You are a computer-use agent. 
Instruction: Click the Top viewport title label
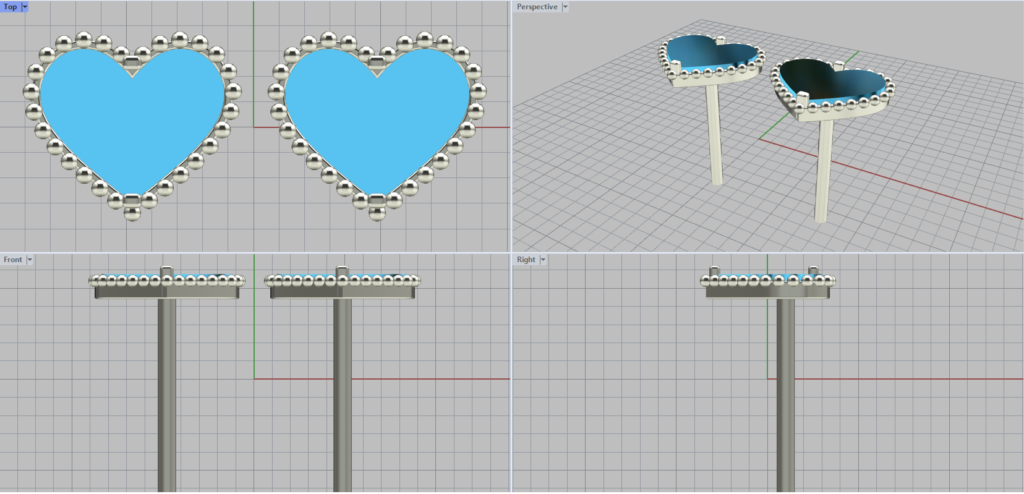10,7
